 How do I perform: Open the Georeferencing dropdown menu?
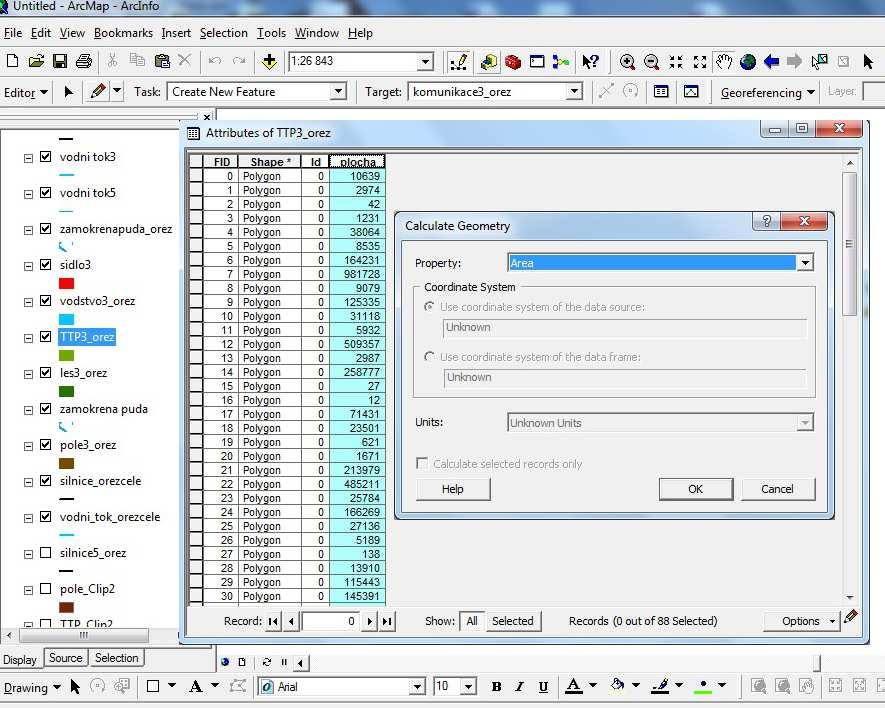pos(768,93)
